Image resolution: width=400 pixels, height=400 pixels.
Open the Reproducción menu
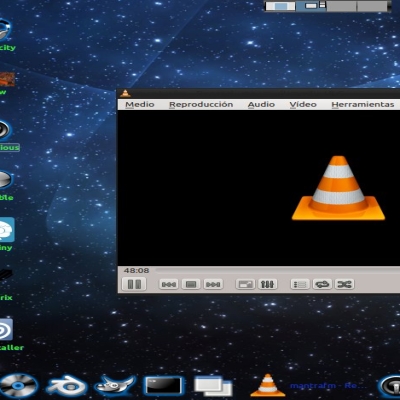point(201,104)
